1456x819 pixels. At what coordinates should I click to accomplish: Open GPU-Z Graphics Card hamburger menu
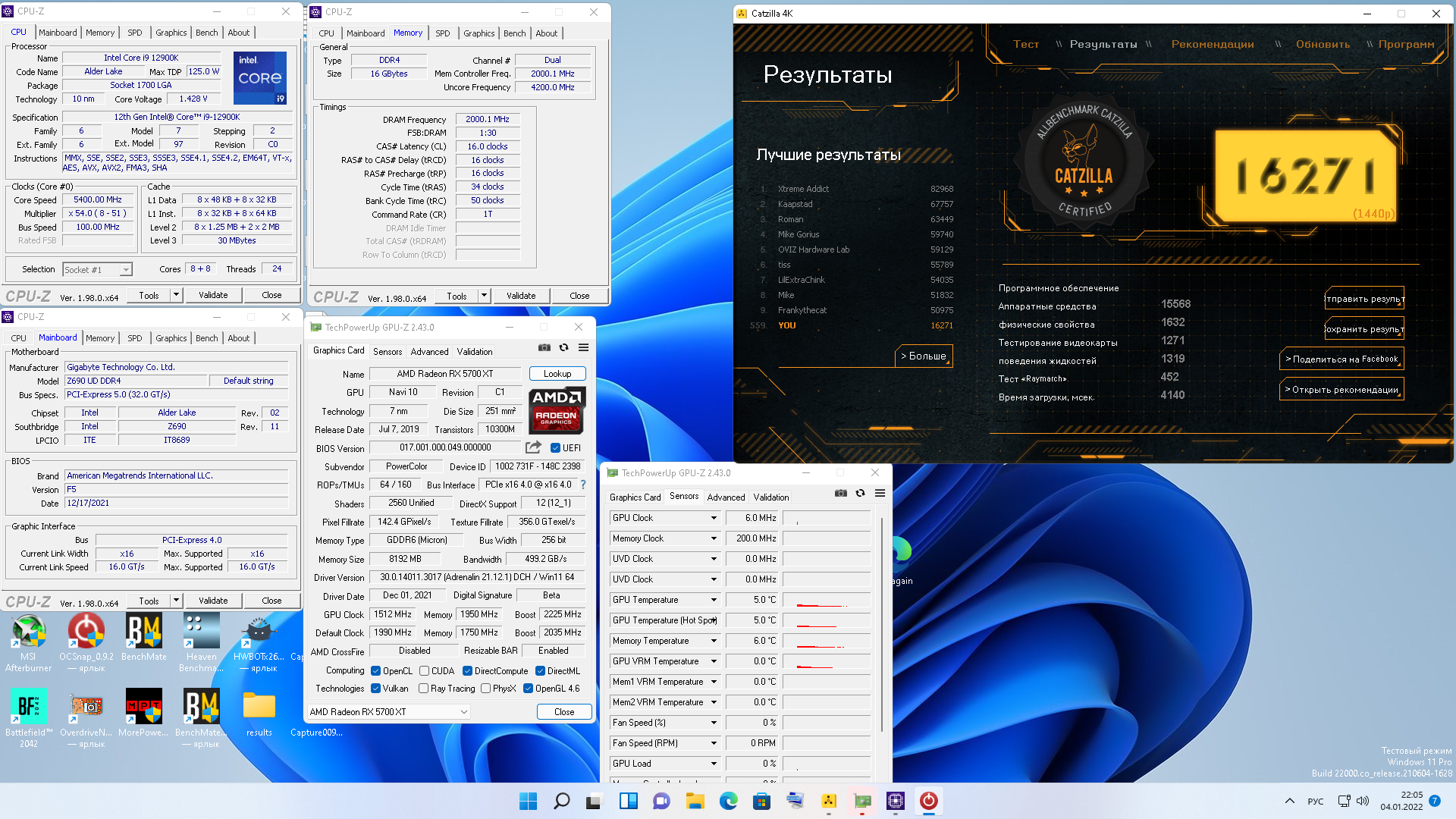583,347
